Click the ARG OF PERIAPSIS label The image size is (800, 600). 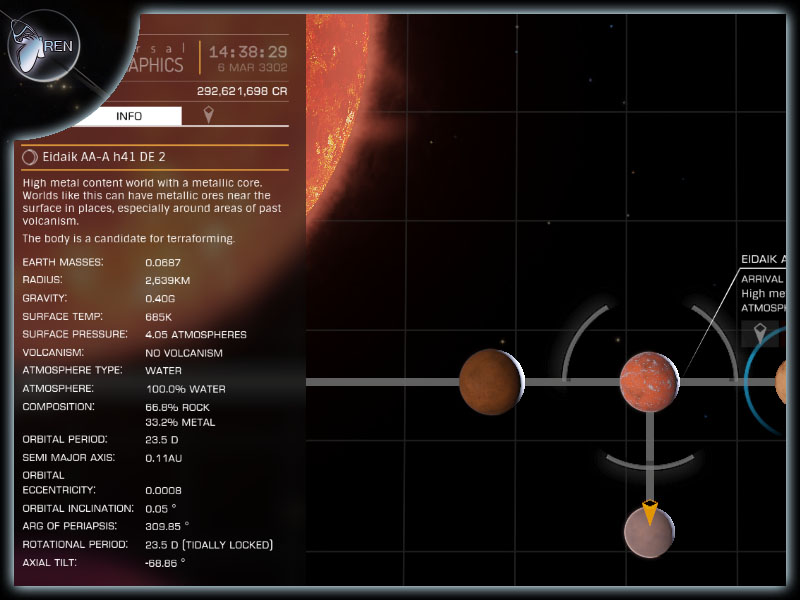click(x=70, y=526)
